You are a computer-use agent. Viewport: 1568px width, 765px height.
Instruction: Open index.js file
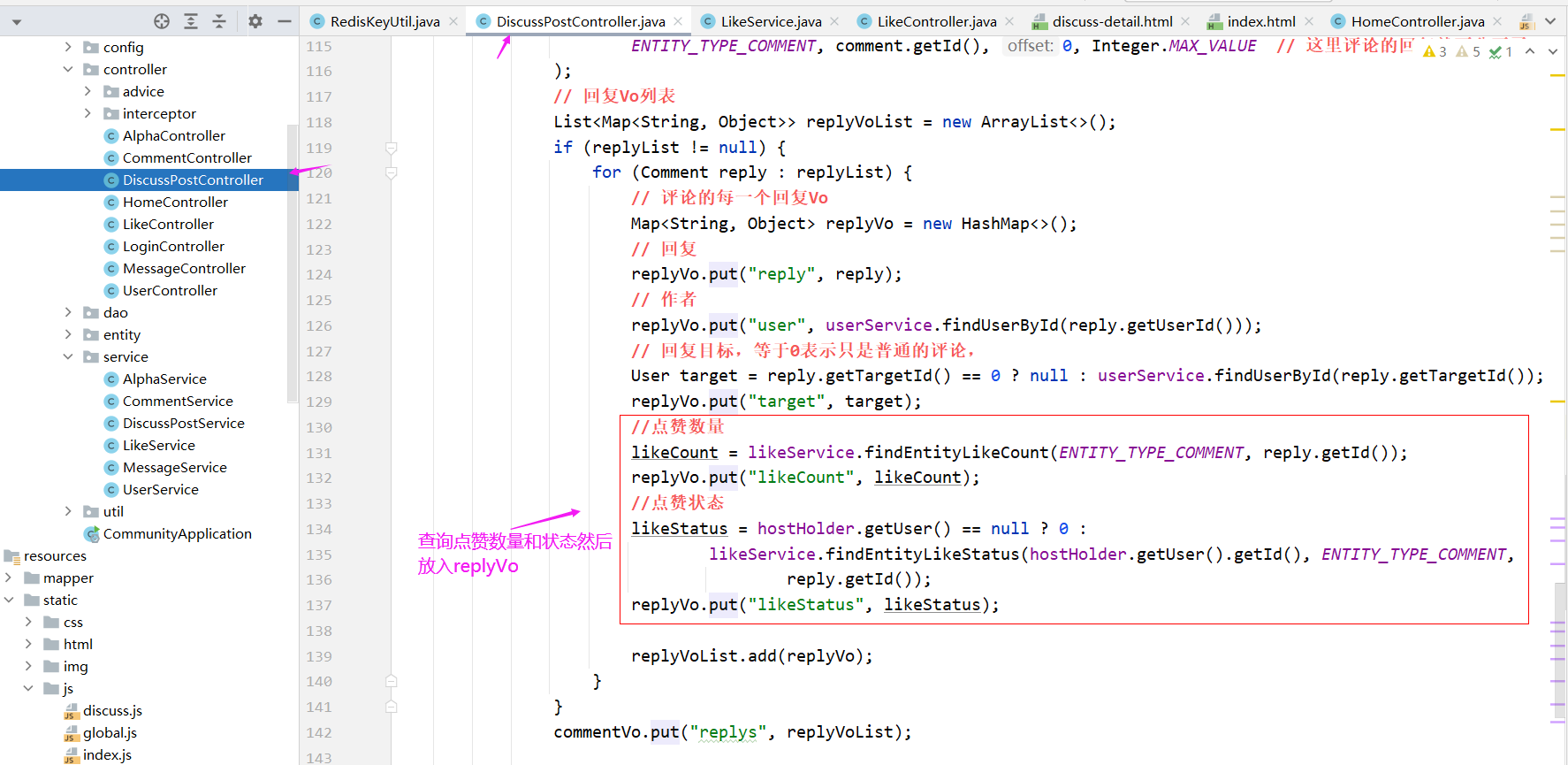[107, 754]
